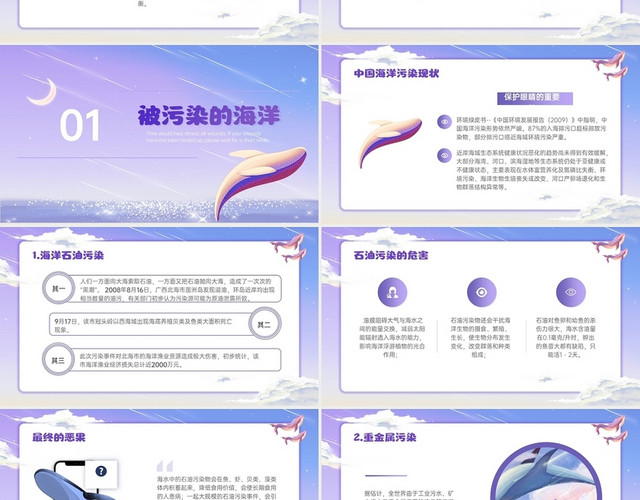Click the whale graphic in 中国海洋污染现状 slide
This screenshot has height=500, width=640.
pyautogui.click(x=390, y=142)
